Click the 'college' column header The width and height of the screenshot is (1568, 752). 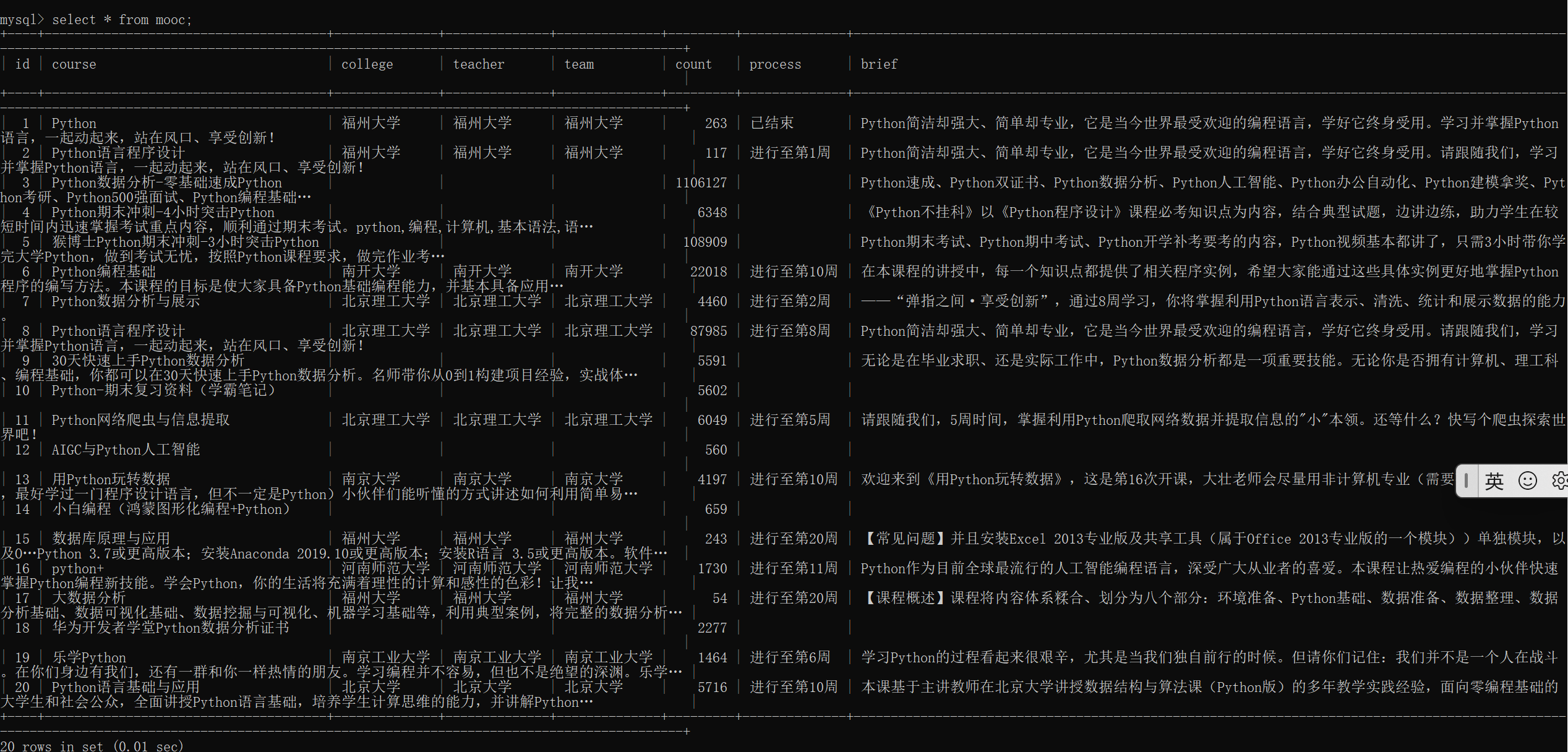tap(367, 64)
